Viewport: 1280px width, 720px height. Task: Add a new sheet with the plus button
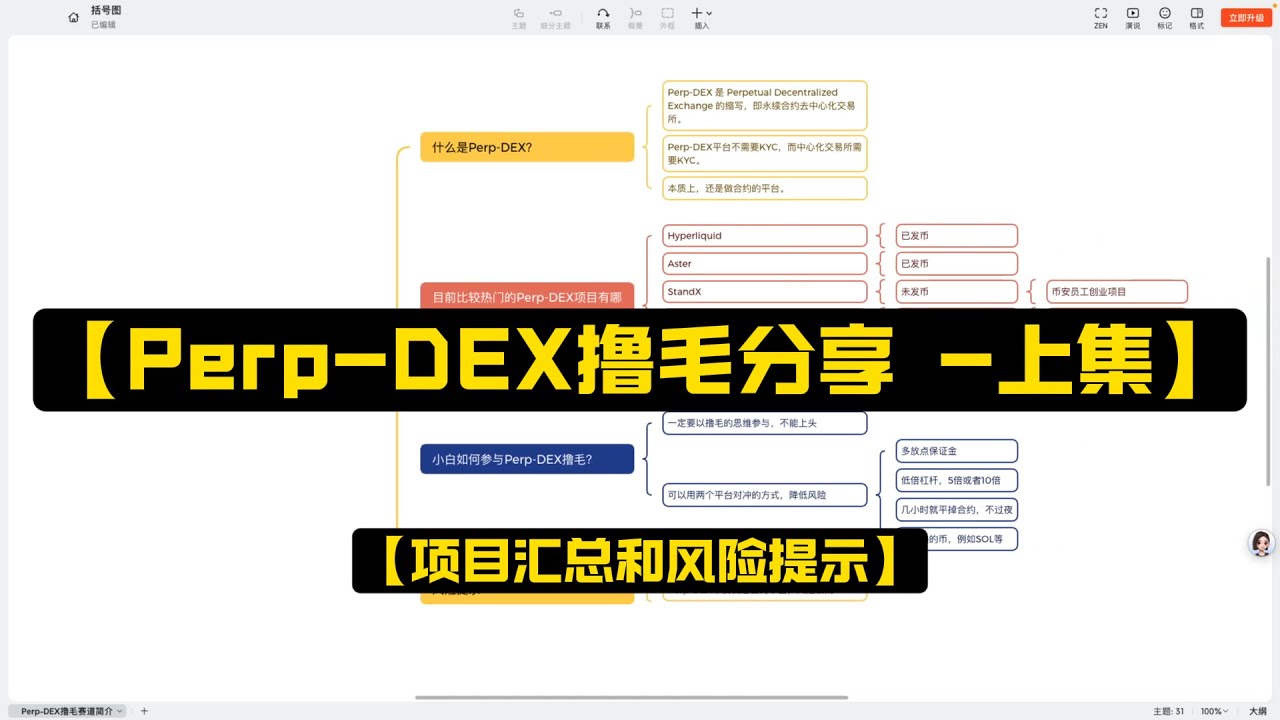coord(144,711)
